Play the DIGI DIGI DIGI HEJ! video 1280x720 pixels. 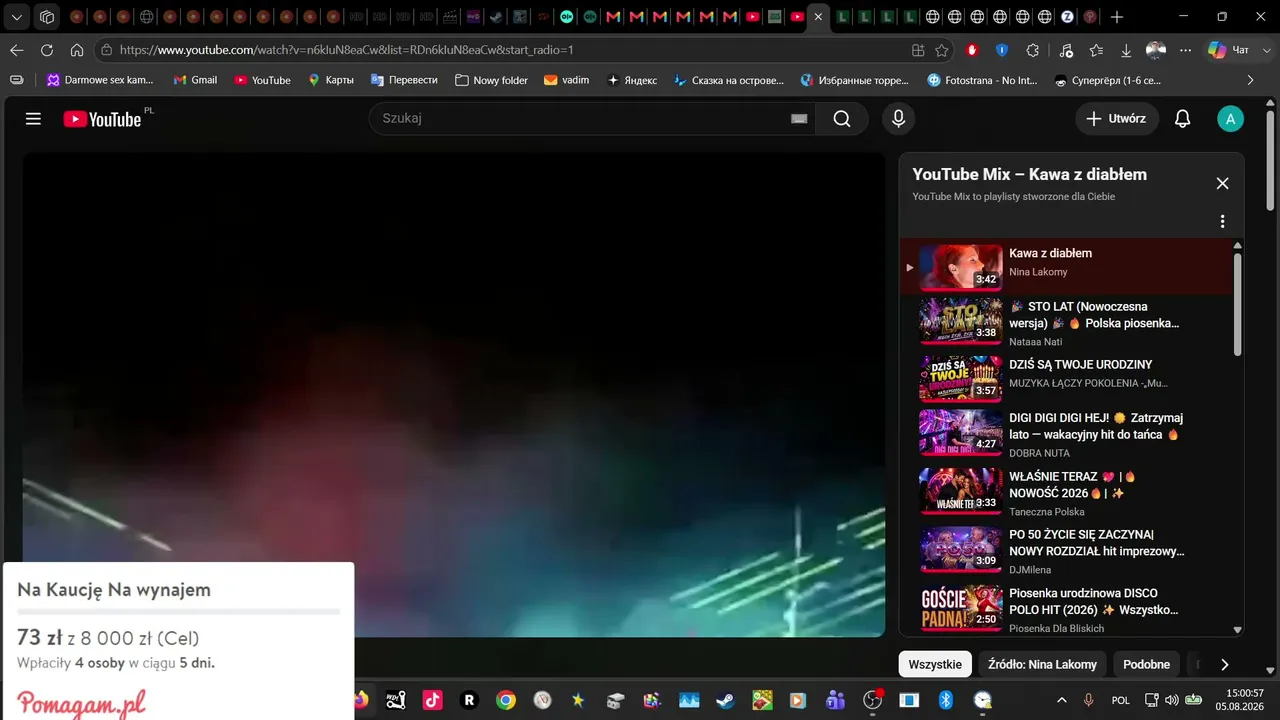click(1068, 434)
